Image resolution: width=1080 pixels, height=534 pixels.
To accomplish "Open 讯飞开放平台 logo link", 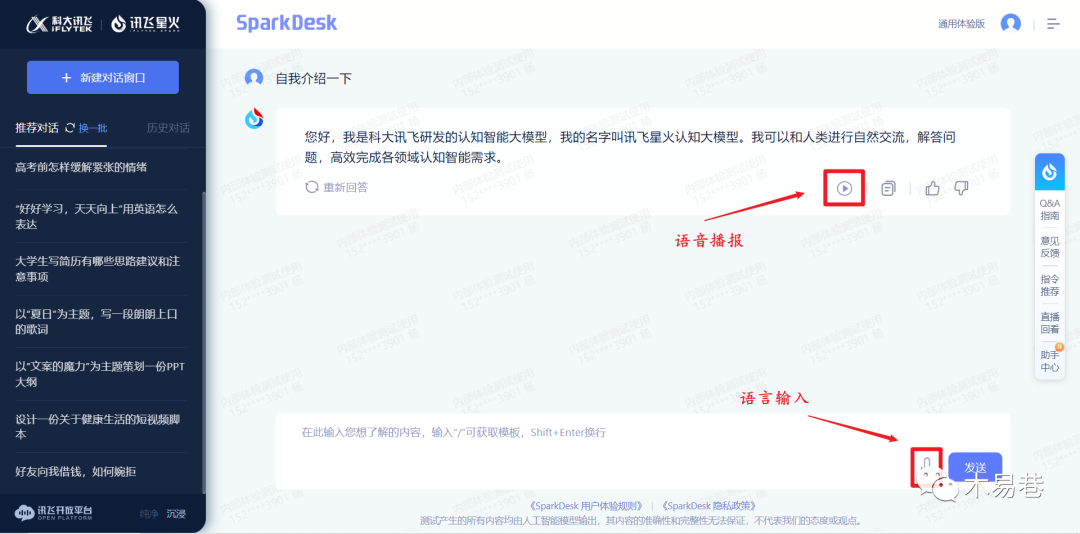I will pos(54,513).
